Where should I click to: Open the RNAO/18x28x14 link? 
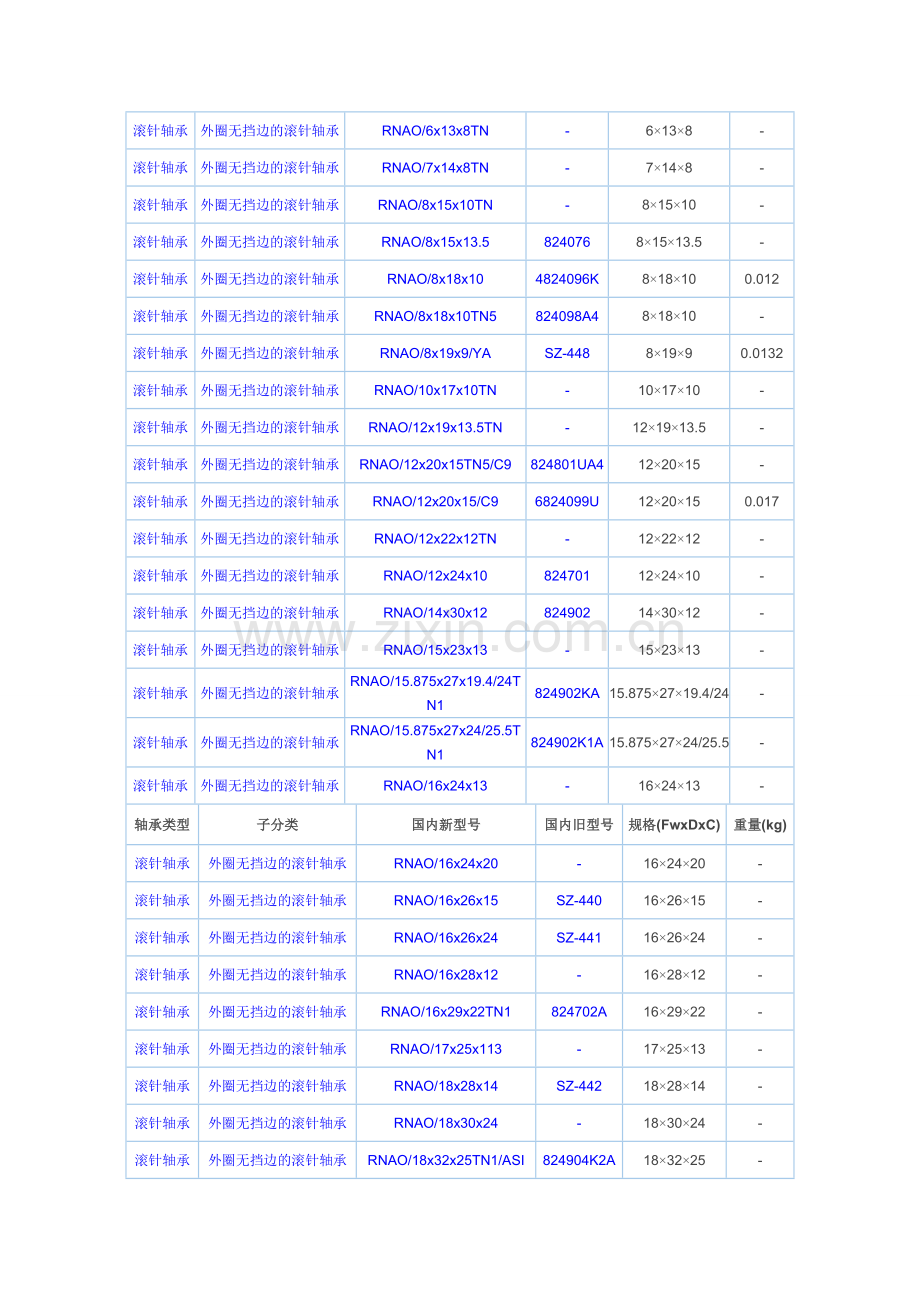click(445, 1085)
